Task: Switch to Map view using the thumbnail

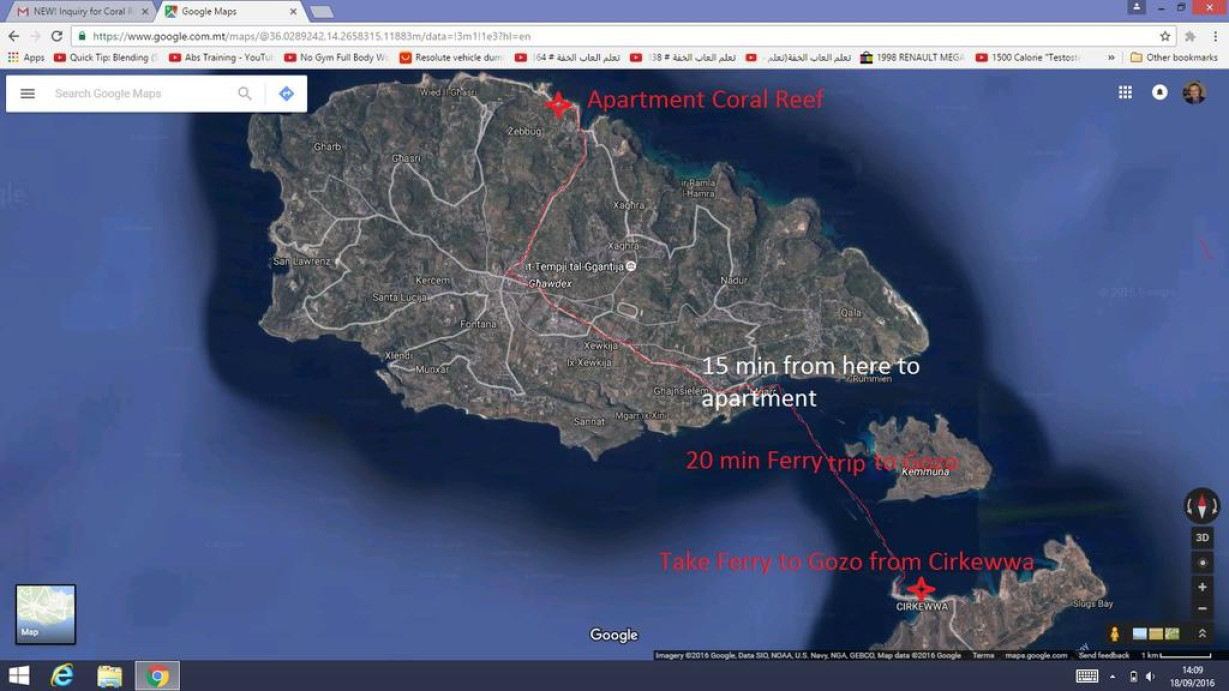Action: tap(46, 614)
